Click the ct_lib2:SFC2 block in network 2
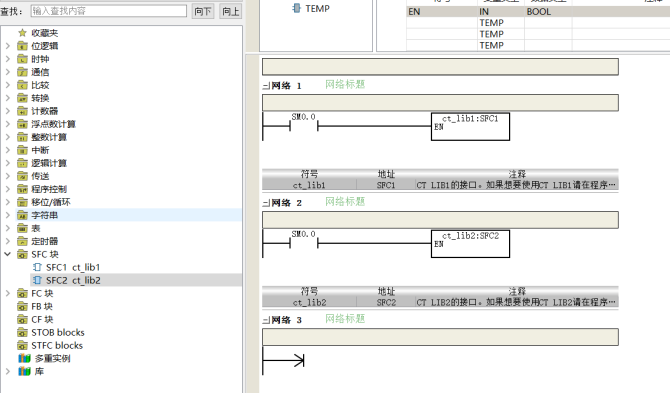671x394 pixels. pos(470,244)
